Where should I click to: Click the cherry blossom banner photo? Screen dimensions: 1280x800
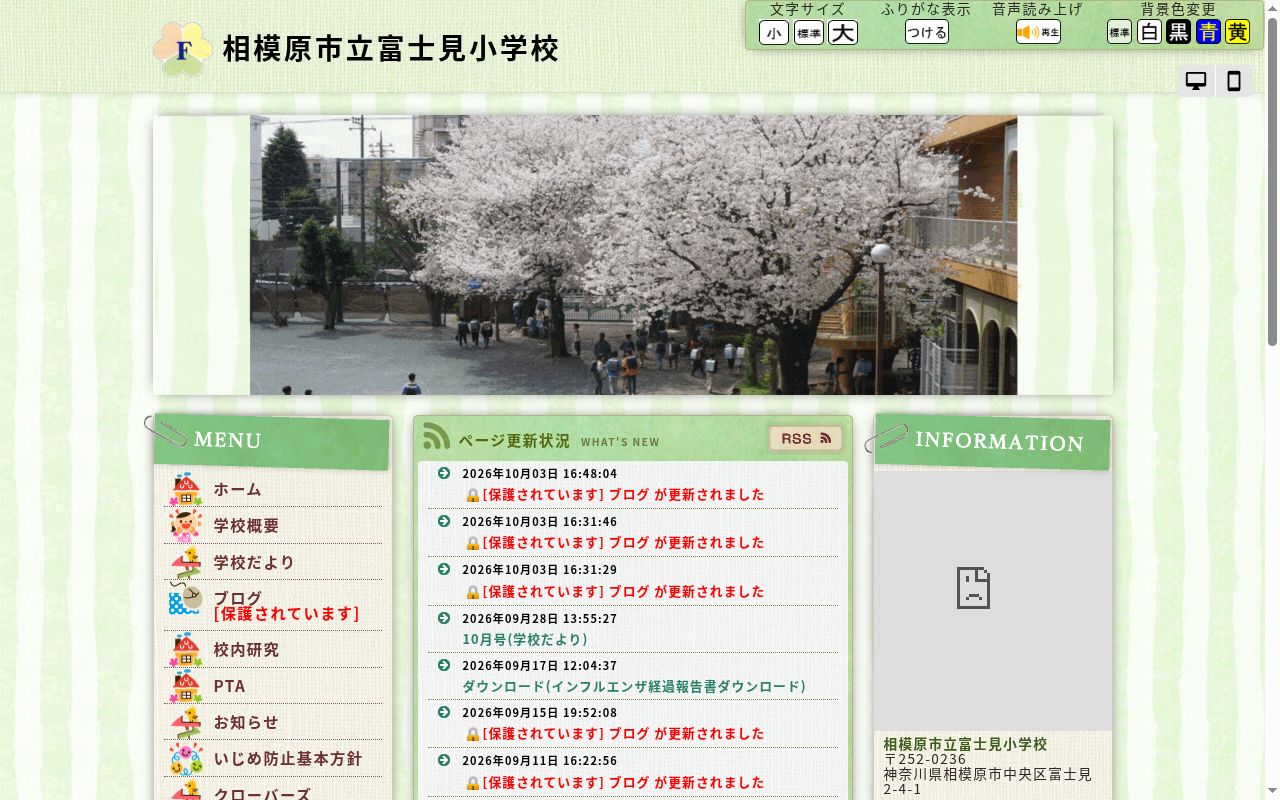pyautogui.click(x=633, y=255)
